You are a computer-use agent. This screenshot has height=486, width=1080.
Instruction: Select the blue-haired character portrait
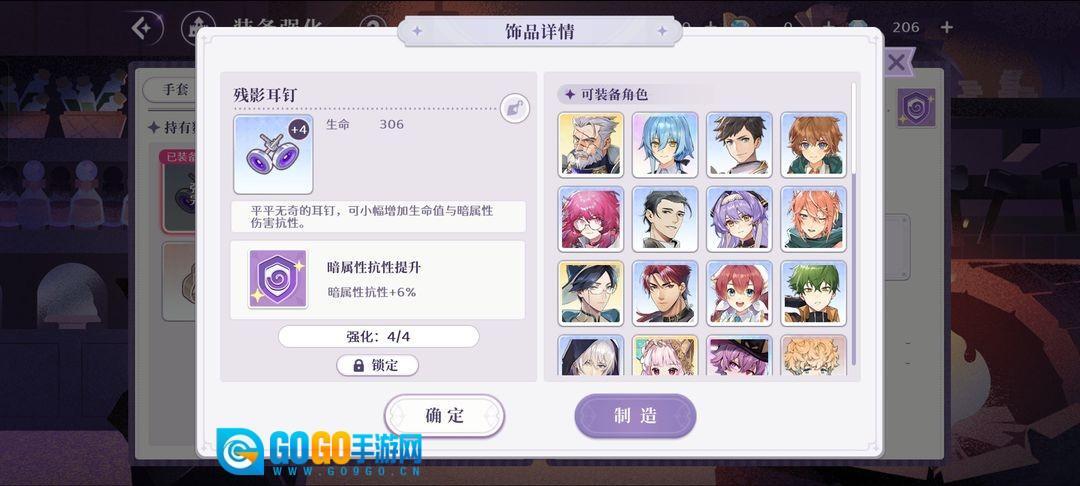pos(665,145)
